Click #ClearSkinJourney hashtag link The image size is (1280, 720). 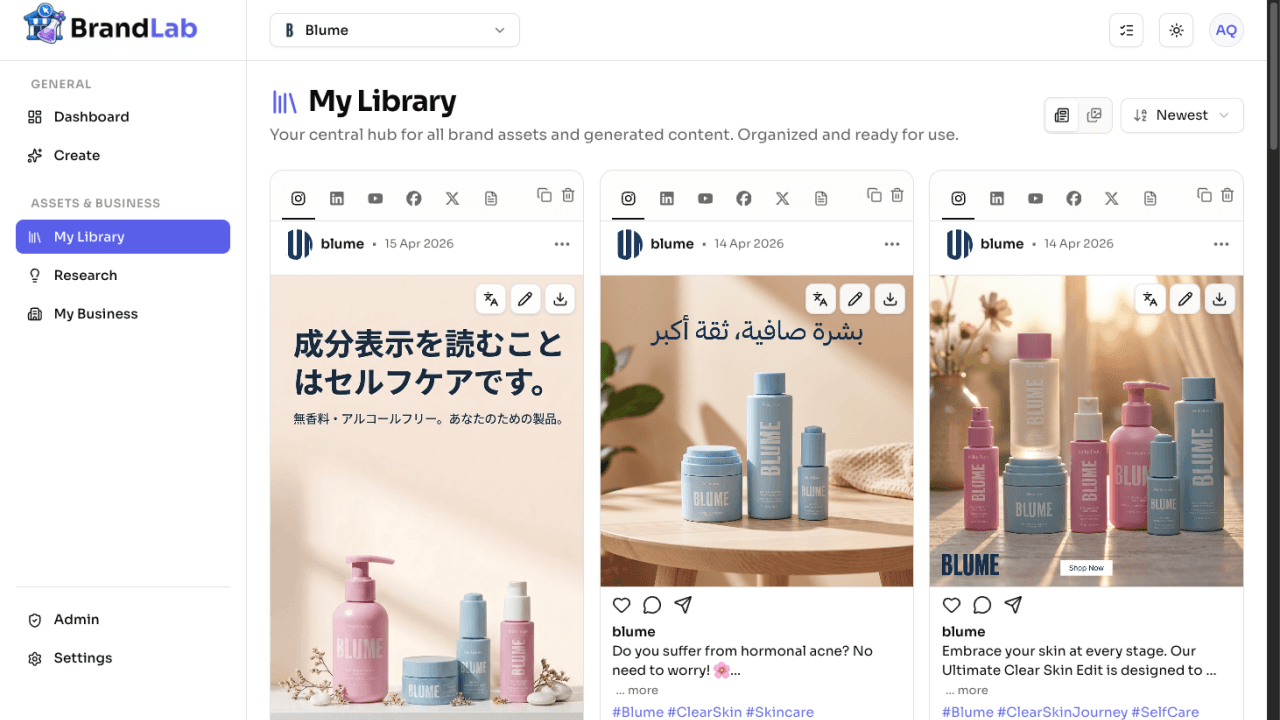1062,712
